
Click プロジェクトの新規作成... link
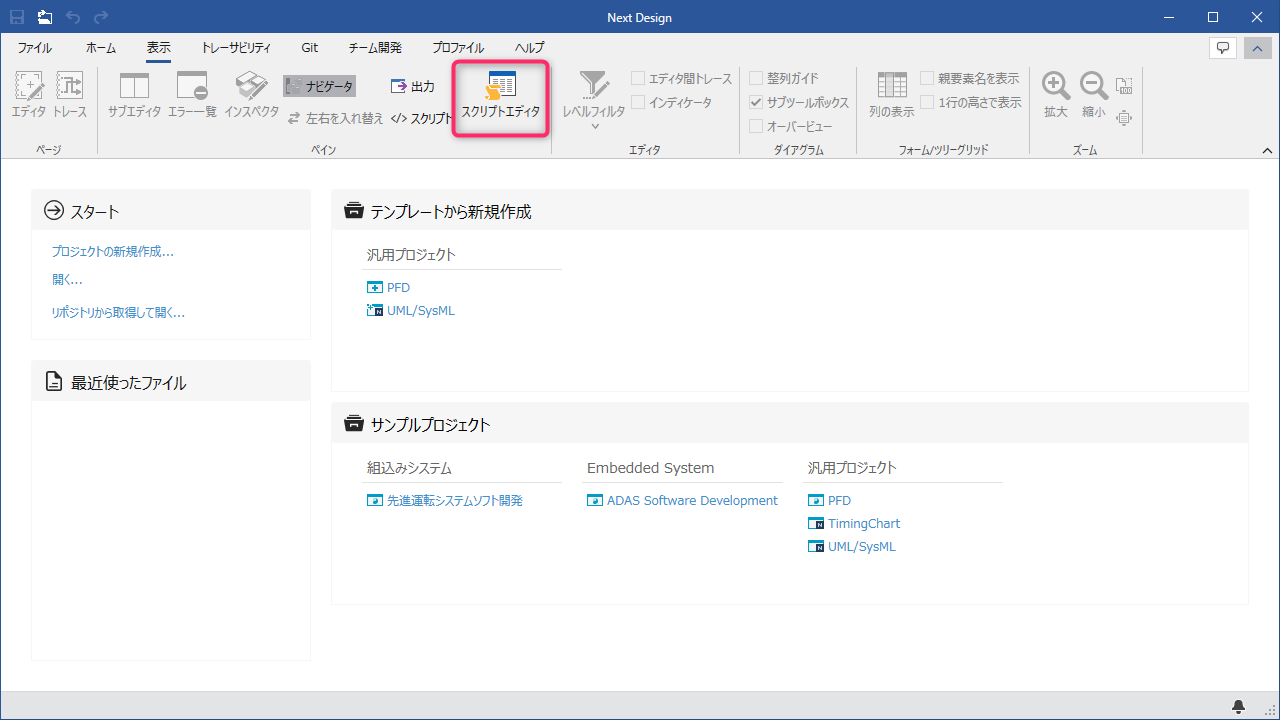112,252
